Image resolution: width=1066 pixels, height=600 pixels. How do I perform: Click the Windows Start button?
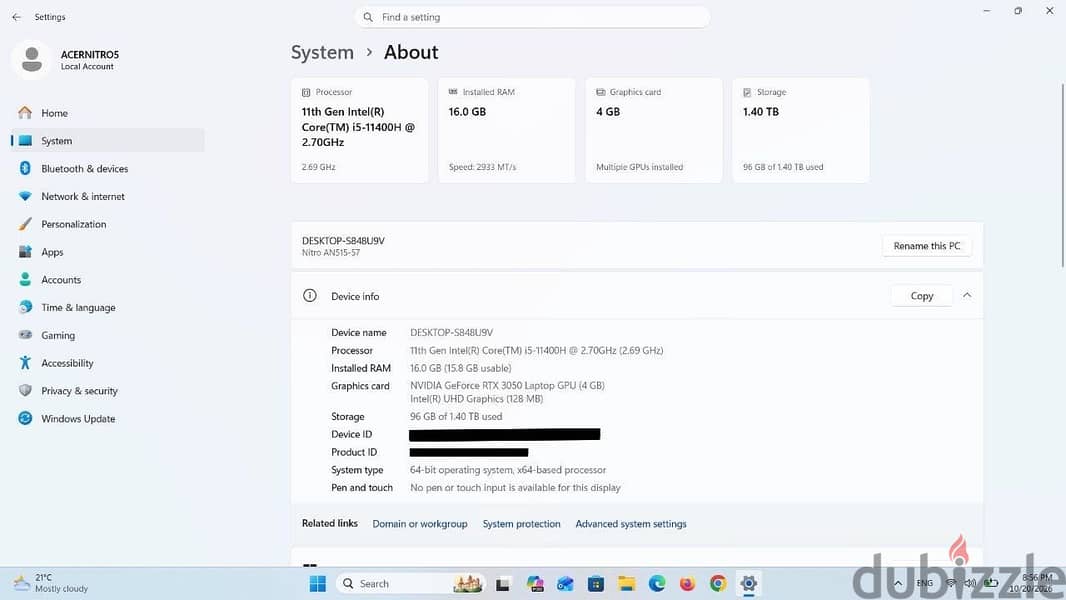click(x=317, y=584)
